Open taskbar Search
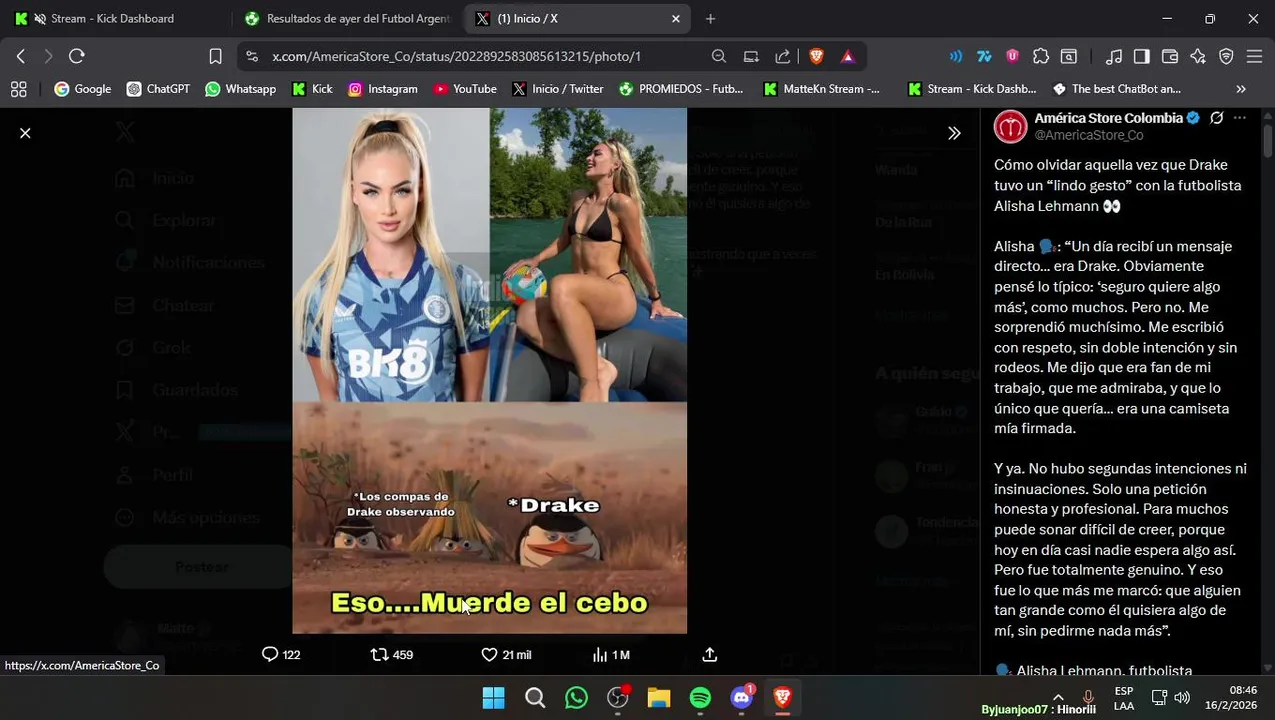Image resolution: width=1275 pixels, height=720 pixels. click(535, 697)
